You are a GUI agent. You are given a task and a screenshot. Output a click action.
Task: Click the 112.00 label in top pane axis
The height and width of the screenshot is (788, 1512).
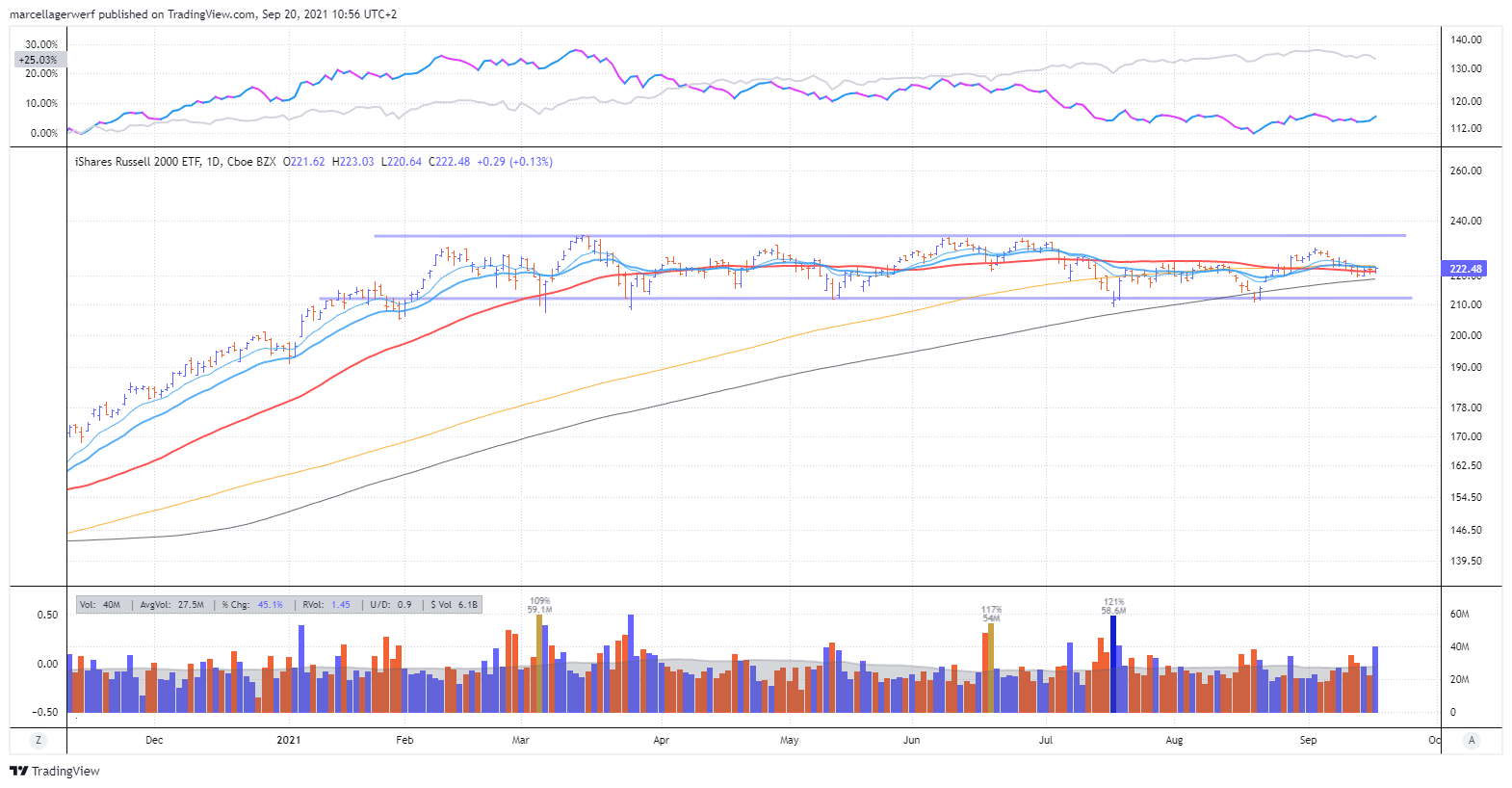(x=1466, y=128)
